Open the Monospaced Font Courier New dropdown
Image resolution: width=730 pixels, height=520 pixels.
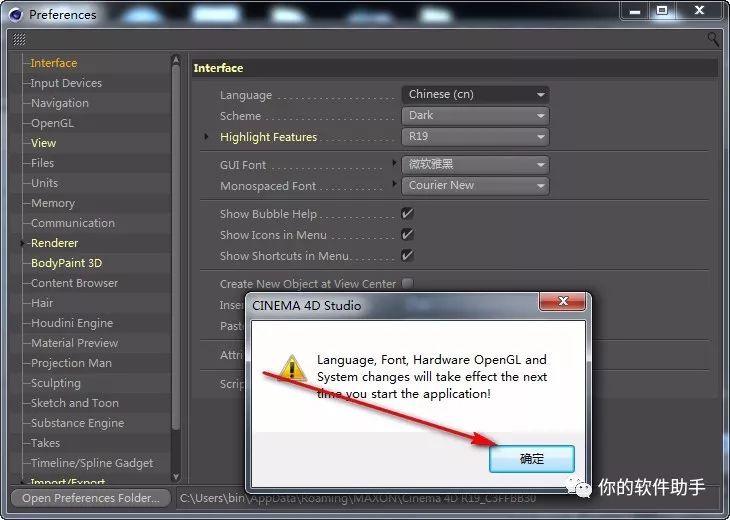click(x=475, y=185)
